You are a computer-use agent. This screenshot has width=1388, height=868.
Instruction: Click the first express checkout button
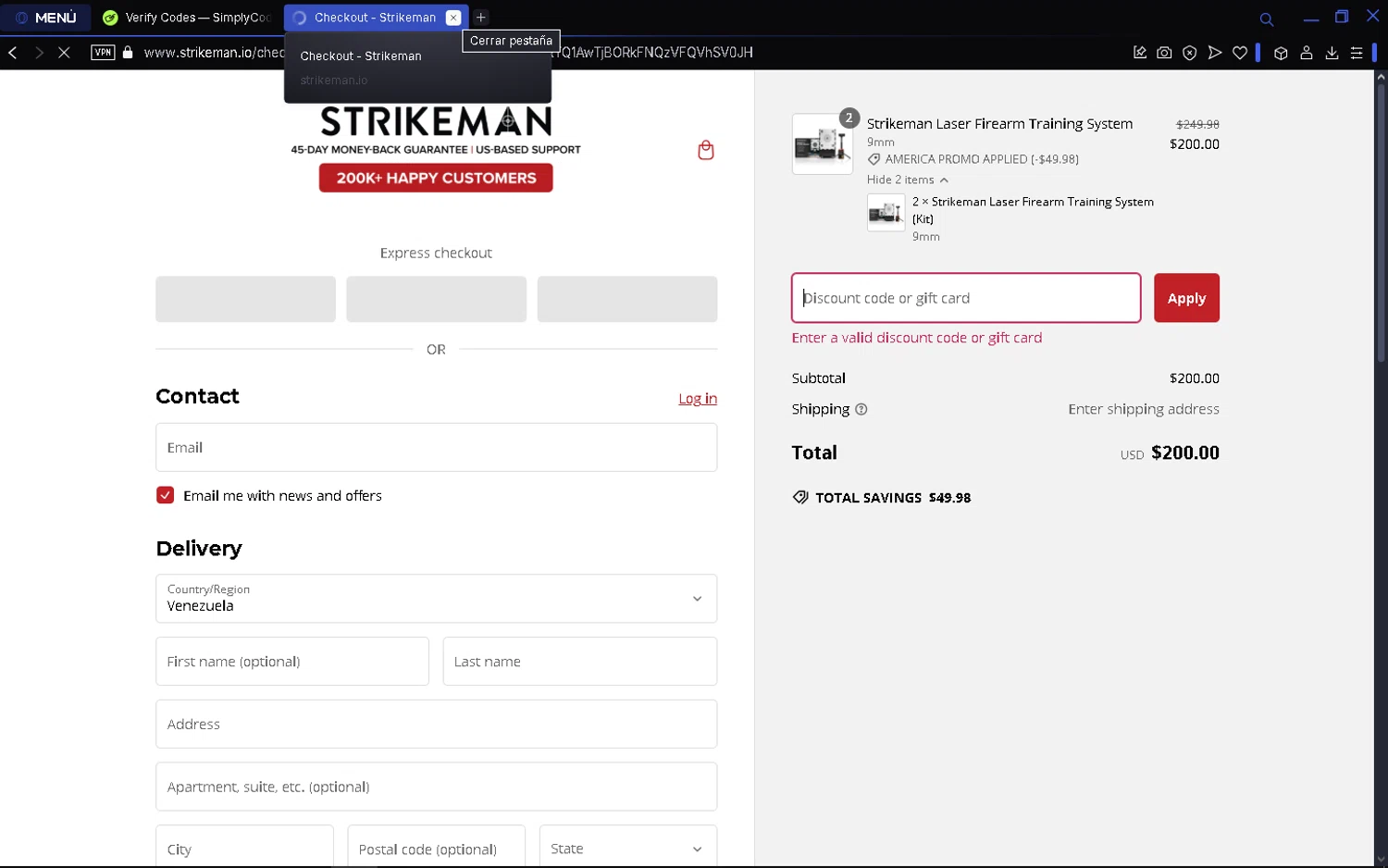(245, 299)
